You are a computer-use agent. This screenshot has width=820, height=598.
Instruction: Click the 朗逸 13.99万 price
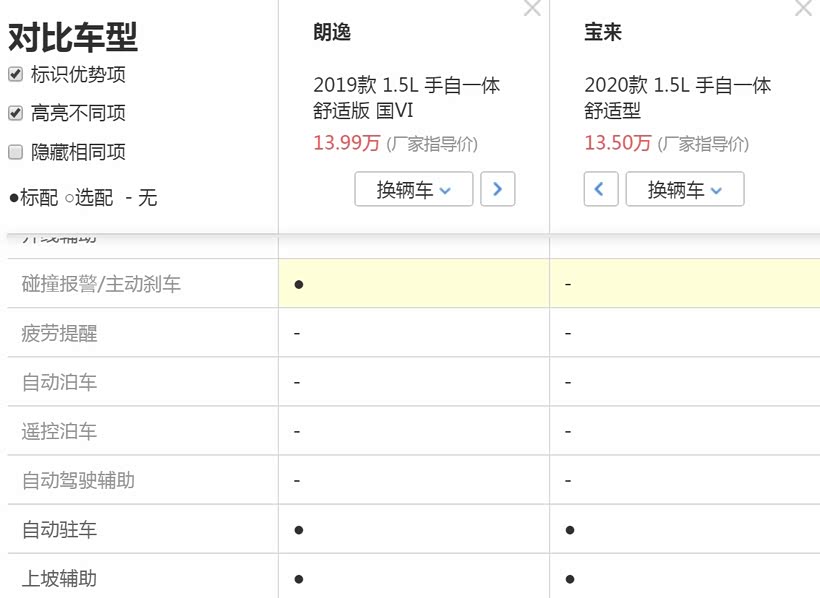pyautogui.click(x=346, y=143)
